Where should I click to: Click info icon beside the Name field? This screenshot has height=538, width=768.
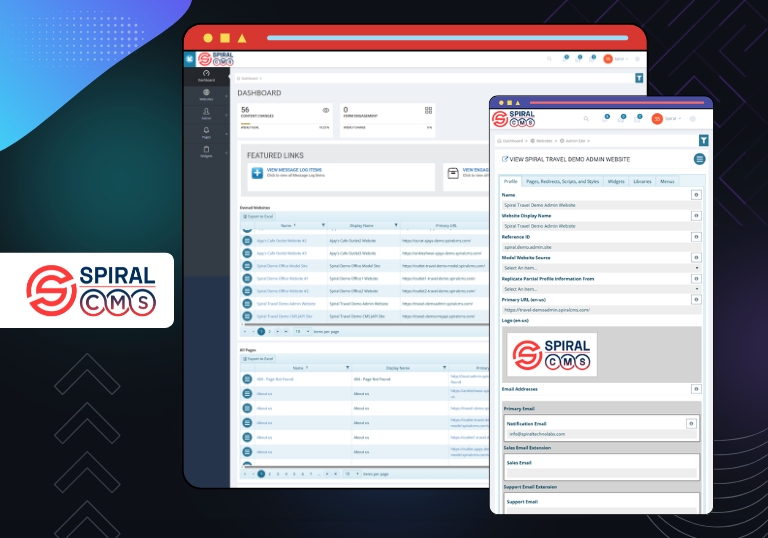tap(696, 195)
